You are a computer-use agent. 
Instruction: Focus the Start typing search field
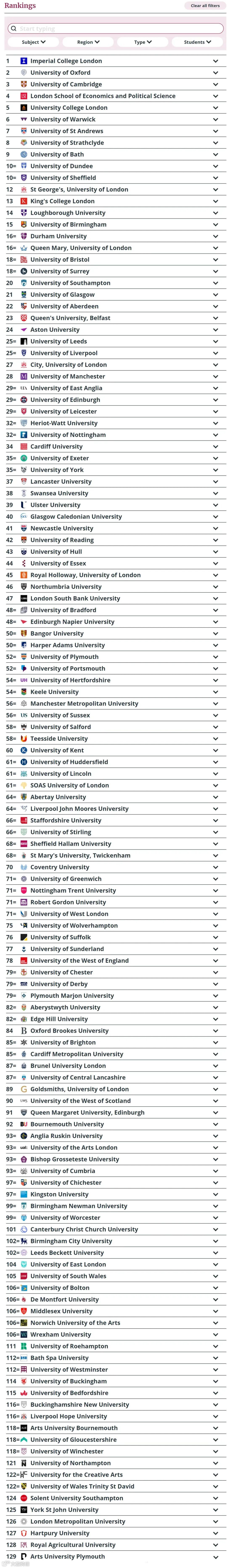coord(116,29)
